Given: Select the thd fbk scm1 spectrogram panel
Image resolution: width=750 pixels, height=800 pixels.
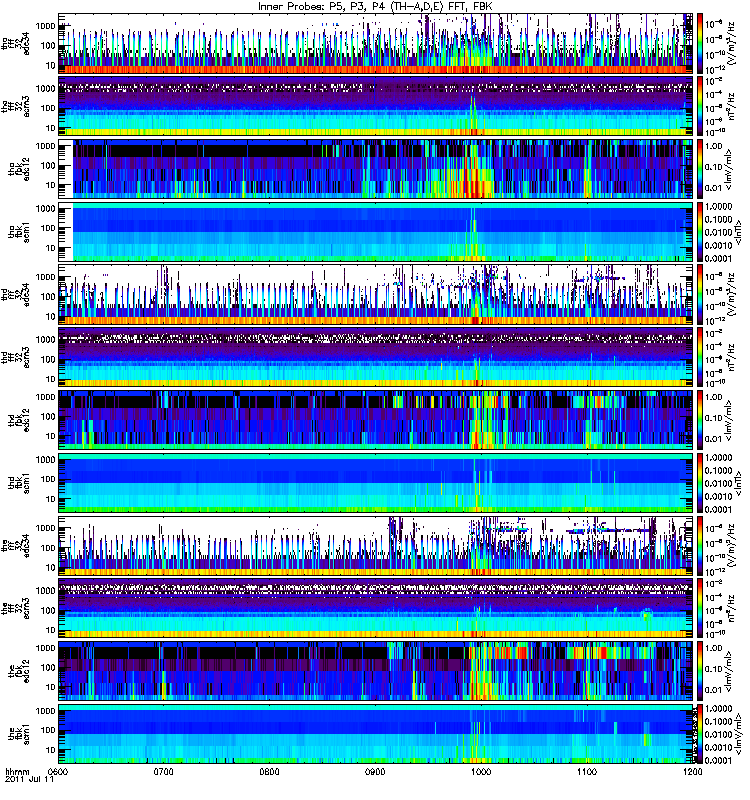Looking at the screenshot, I should 376,483.
